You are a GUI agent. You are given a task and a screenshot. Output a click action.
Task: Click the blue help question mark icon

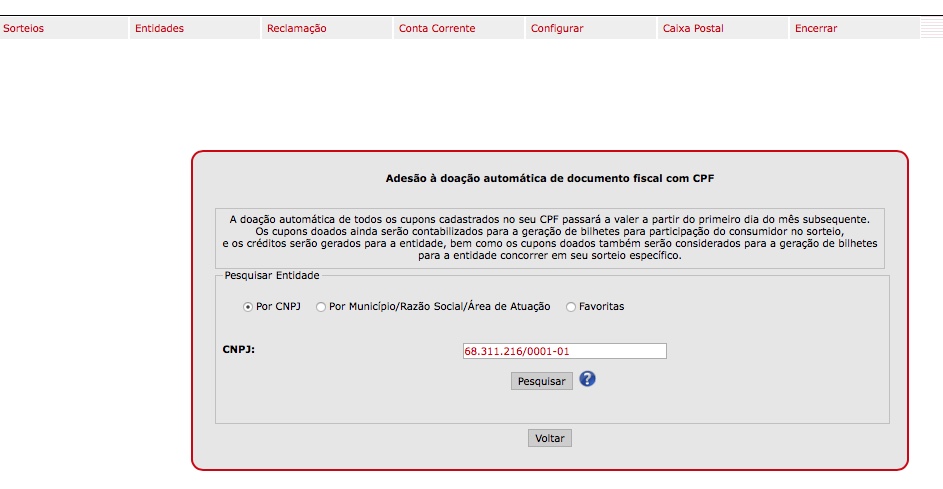click(x=588, y=379)
